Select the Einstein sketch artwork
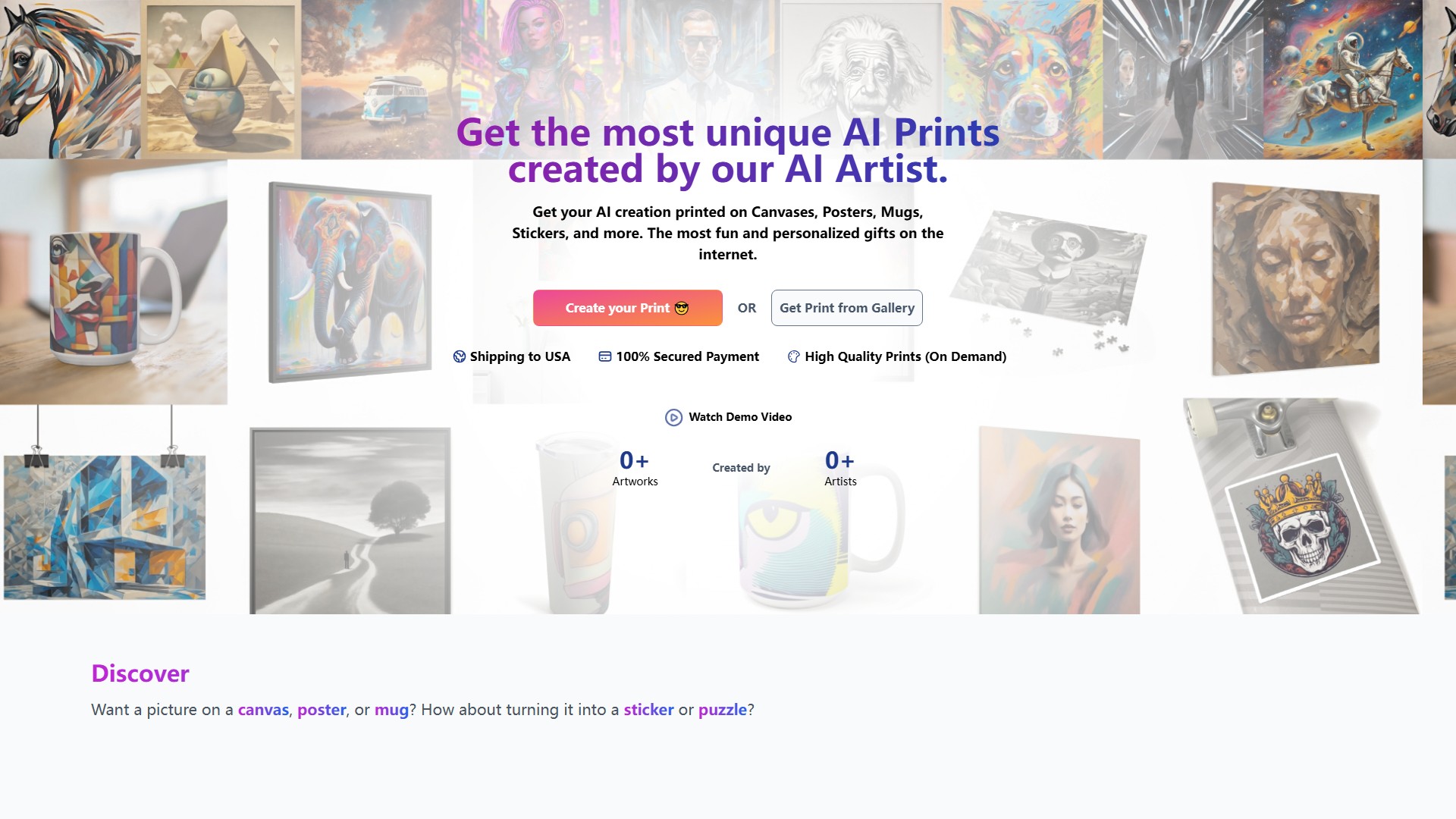Image resolution: width=1456 pixels, height=819 pixels. pos(861,80)
